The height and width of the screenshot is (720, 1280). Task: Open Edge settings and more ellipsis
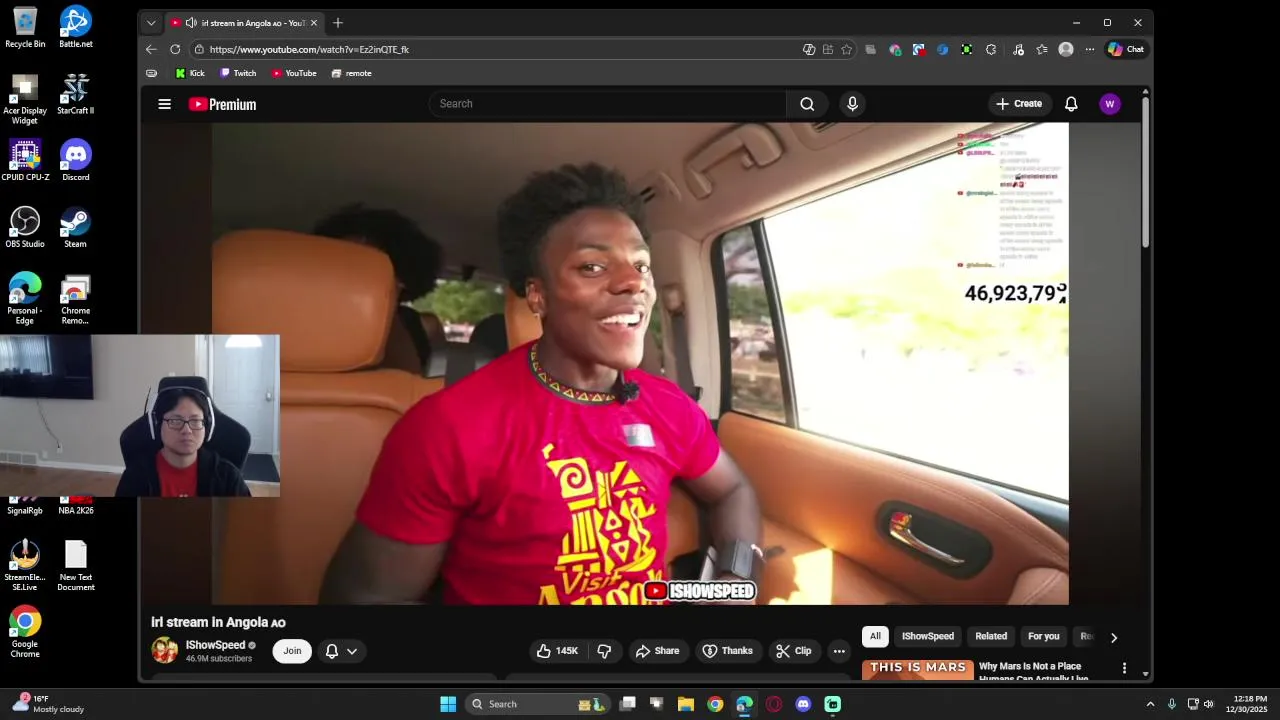pos(1090,49)
